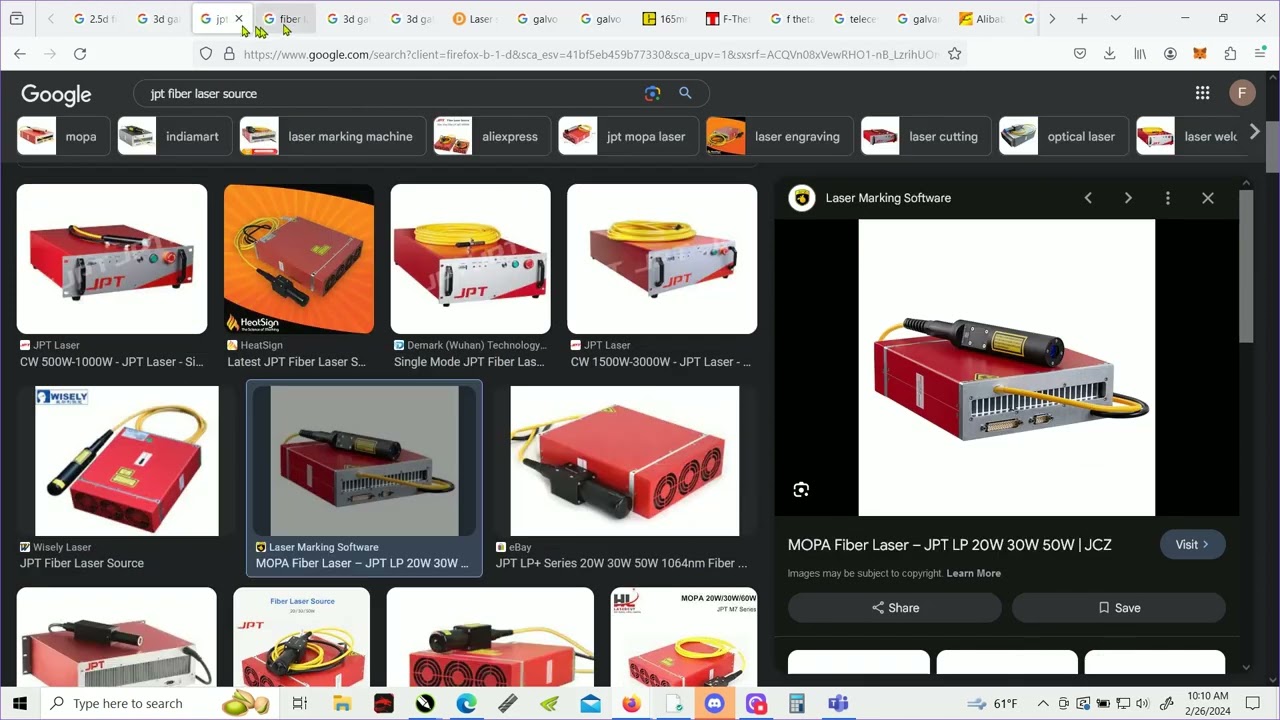Open Calculator from the taskbar
Image resolution: width=1280 pixels, height=720 pixels.
coord(797,703)
